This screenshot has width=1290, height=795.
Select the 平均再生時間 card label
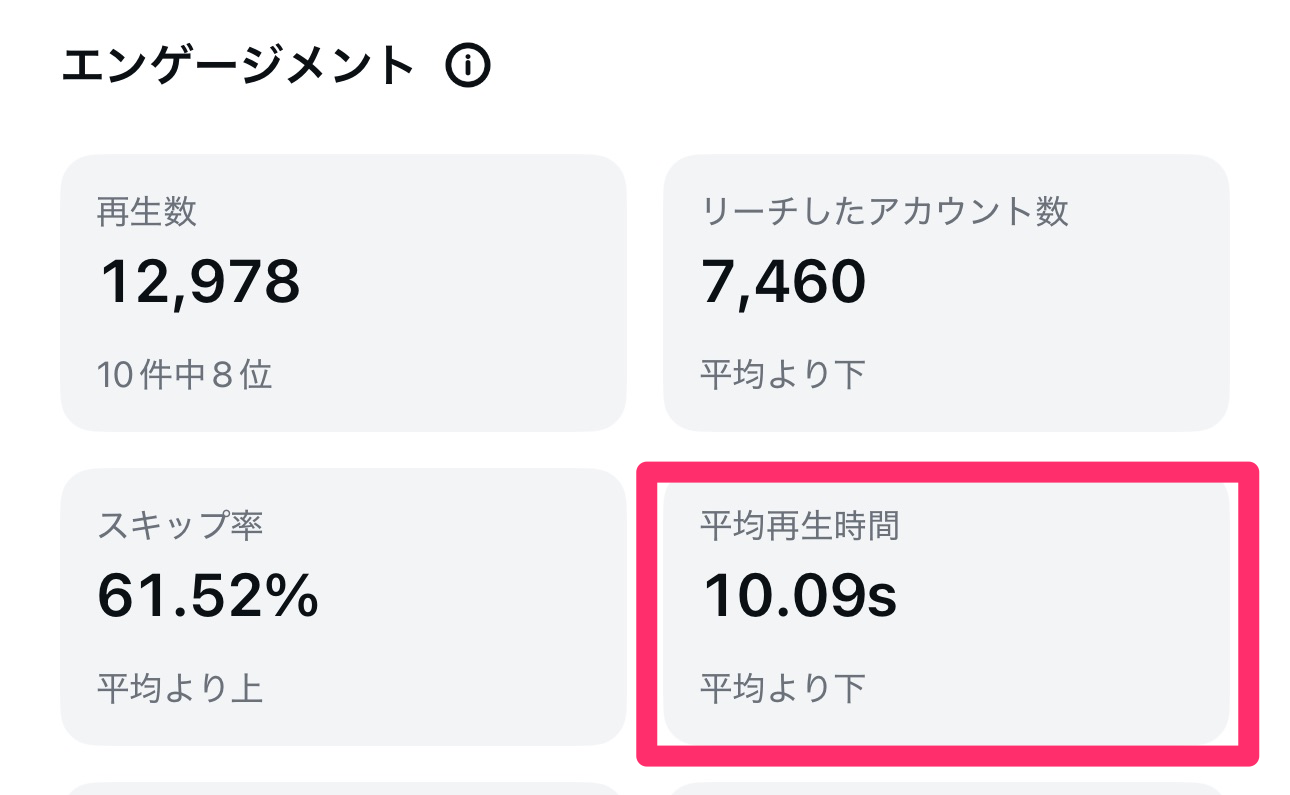click(800, 526)
